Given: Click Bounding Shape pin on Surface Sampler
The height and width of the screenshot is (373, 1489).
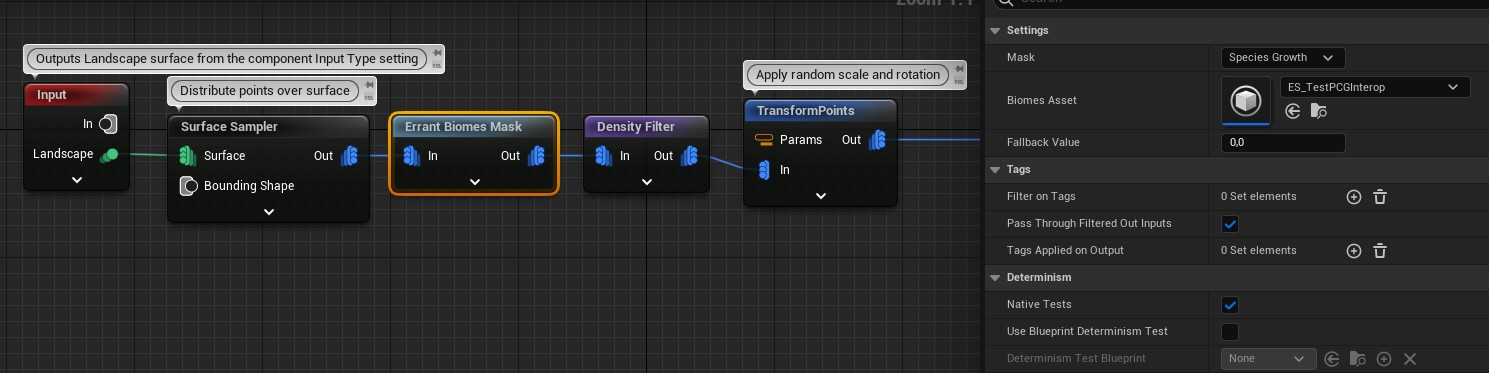Looking at the screenshot, I should tap(187, 186).
